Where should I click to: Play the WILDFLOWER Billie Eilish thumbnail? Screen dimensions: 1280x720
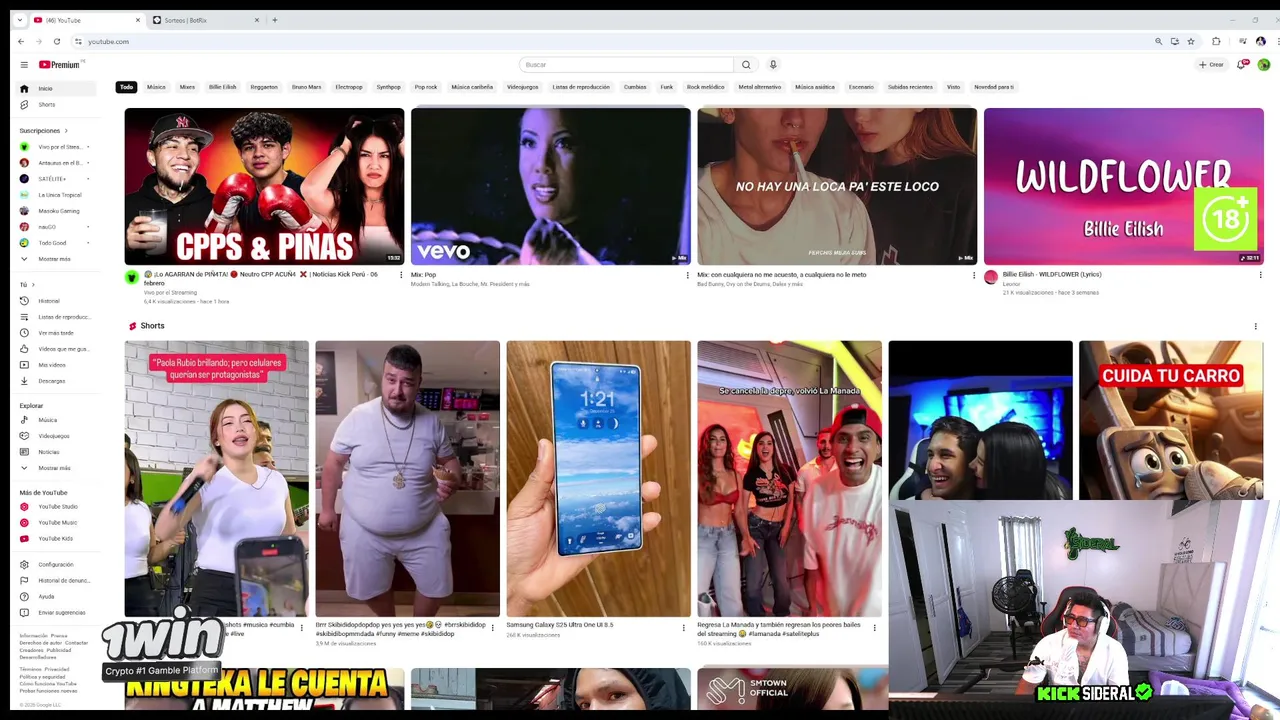pos(1124,186)
